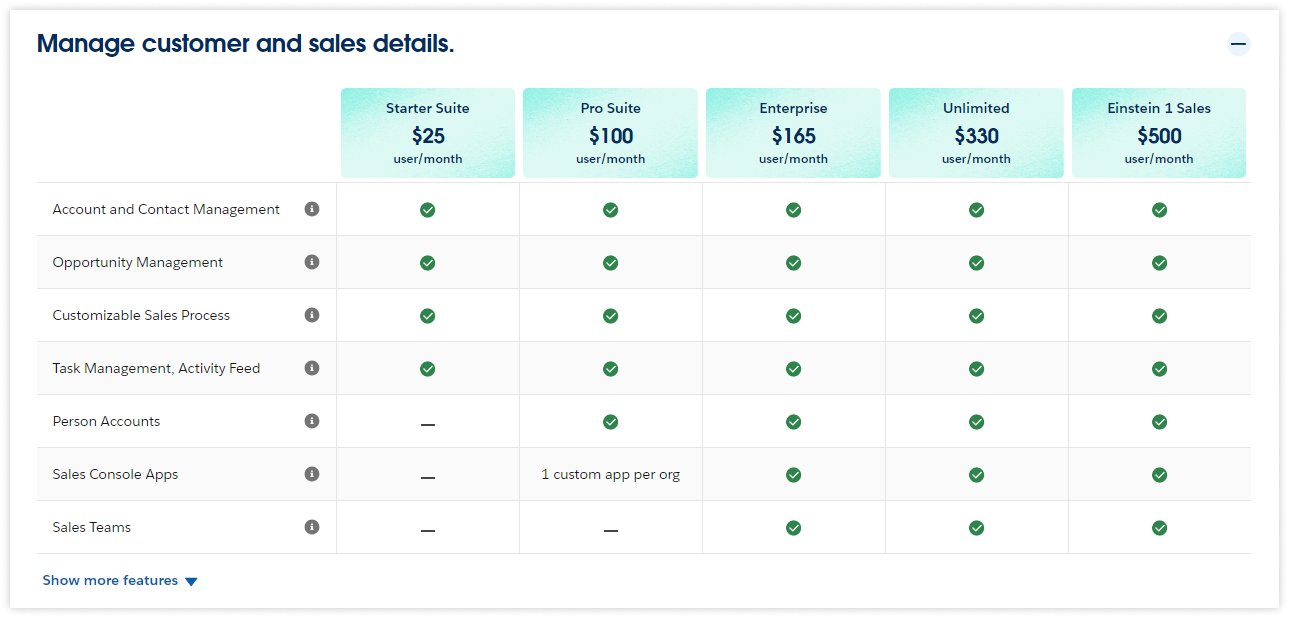The width and height of the screenshot is (1289, 618).
Task: Open the Account and Contact Management info tooltip
Action: (311, 209)
